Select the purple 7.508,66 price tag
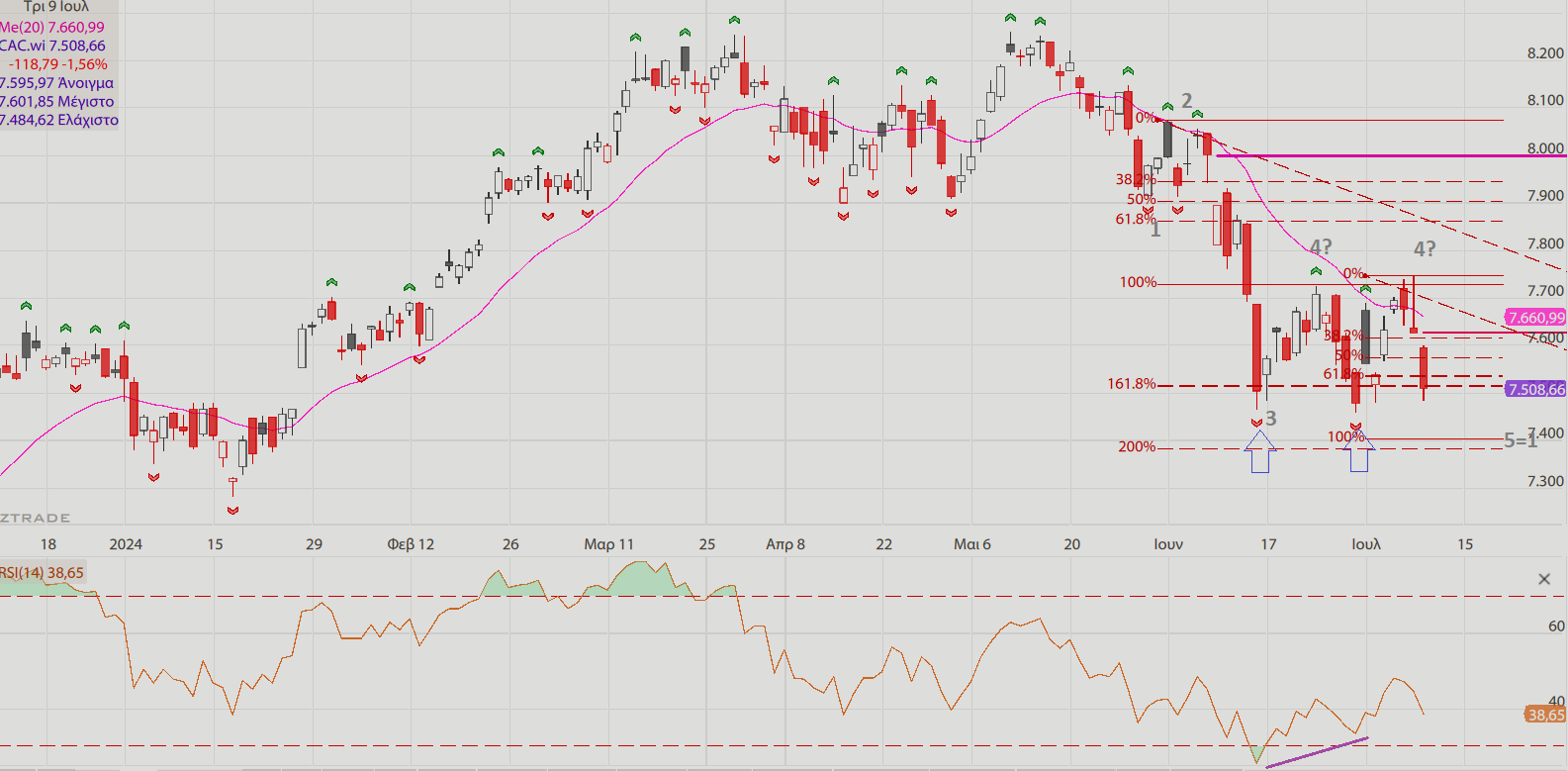This screenshot has height=771, width=1568. tap(1536, 389)
